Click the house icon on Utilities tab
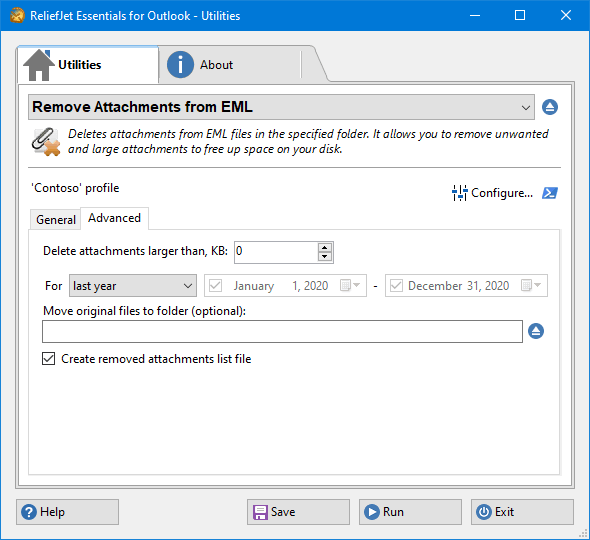The width and height of the screenshot is (590, 540). [39, 65]
